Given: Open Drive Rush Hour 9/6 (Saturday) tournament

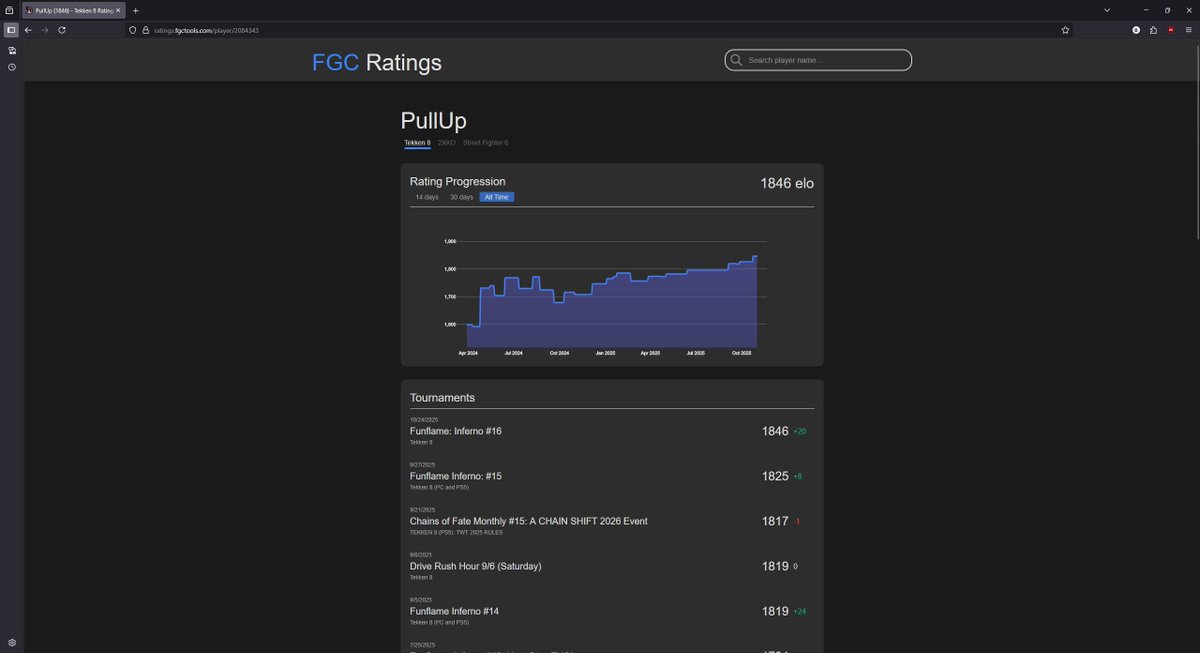Looking at the screenshot, I should click(x=476, y=566).
